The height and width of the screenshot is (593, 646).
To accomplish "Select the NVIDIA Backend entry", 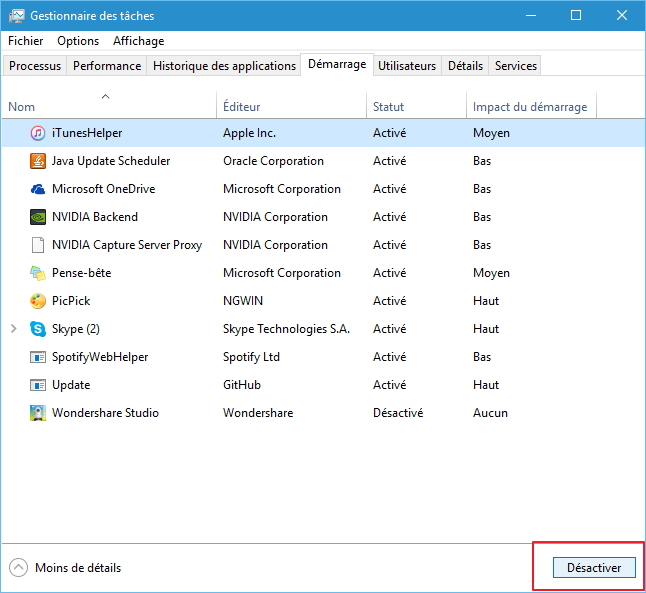I will coord(95,217).
